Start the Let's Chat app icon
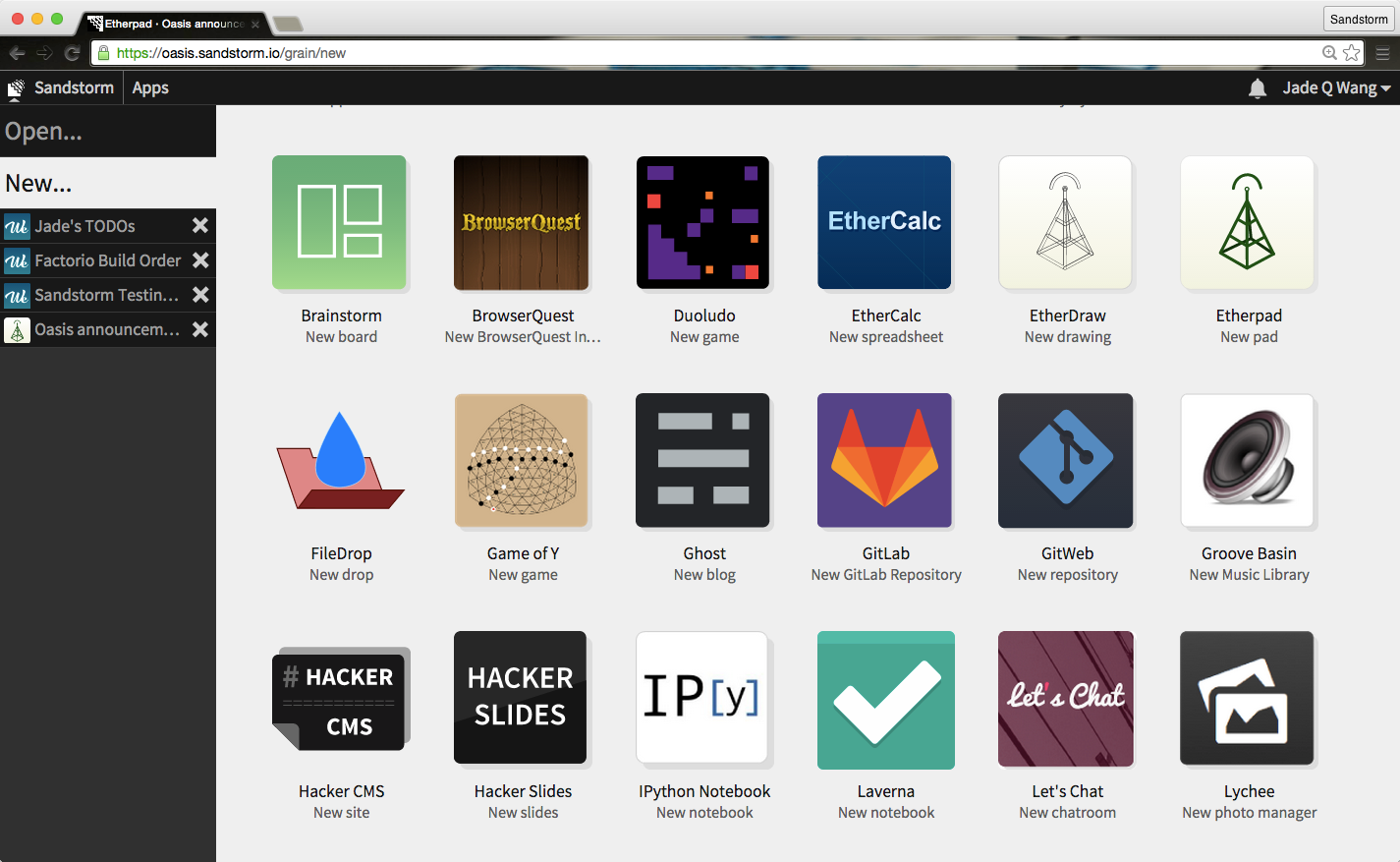 click(x=1066, y=699)
